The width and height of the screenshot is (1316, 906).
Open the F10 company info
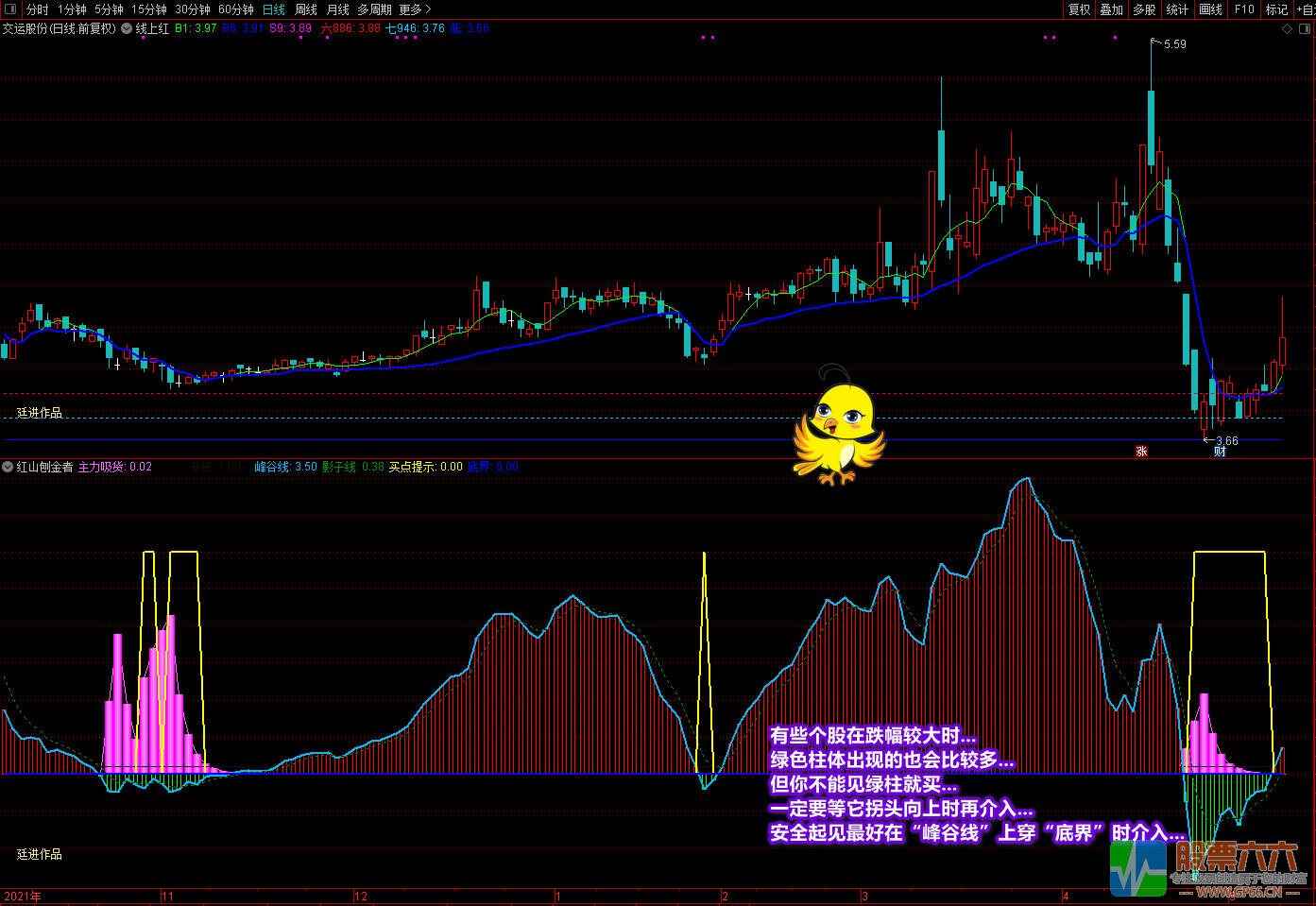click(1244, 9)
